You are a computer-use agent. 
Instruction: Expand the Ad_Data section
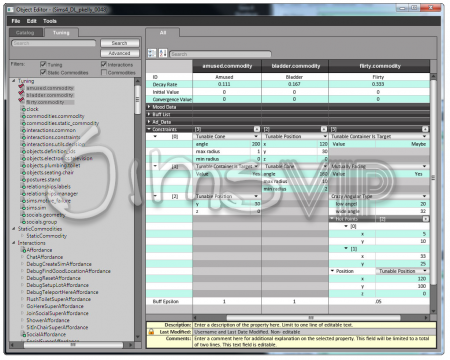click(149, 122)
